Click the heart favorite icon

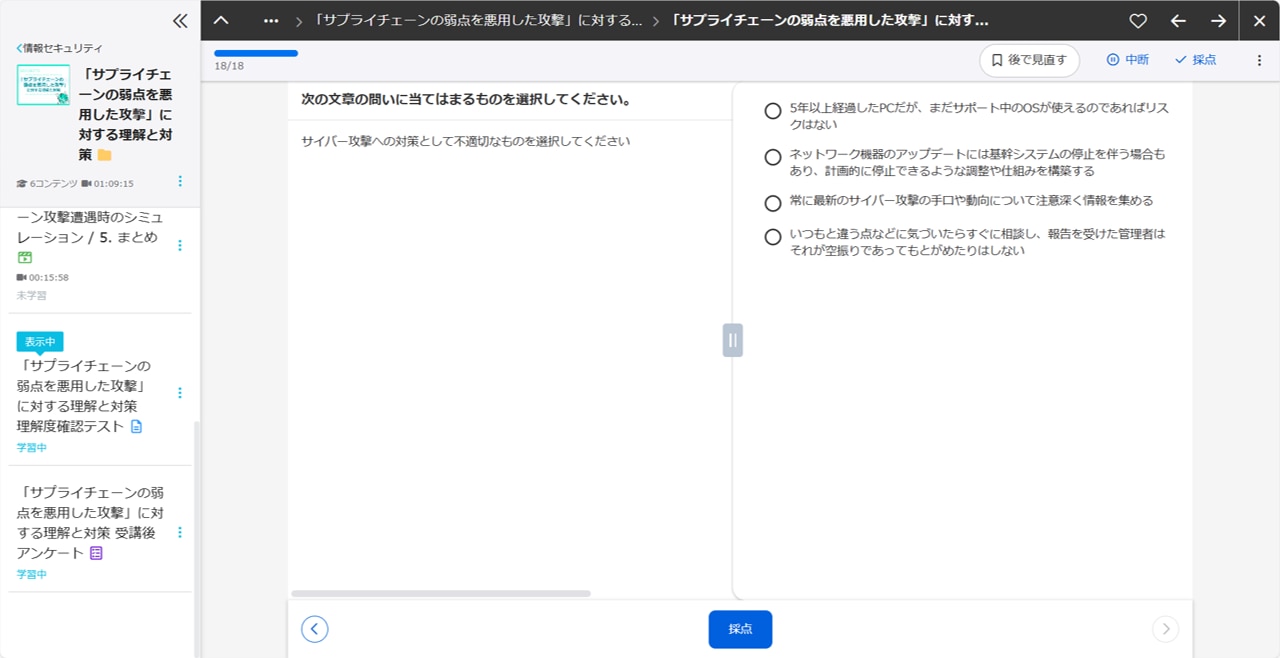click(1137, 21)
